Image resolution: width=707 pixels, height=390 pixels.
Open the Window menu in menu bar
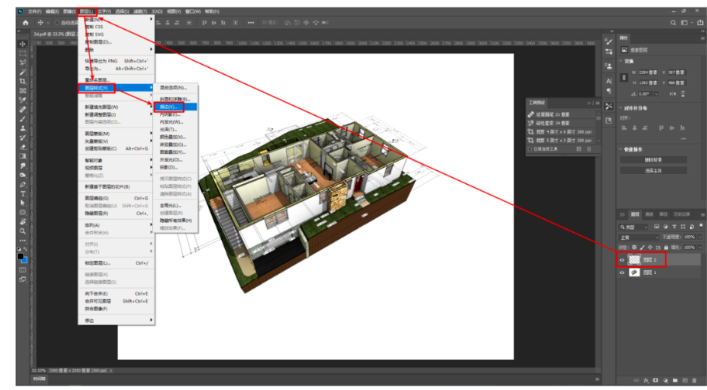[193, 11]
